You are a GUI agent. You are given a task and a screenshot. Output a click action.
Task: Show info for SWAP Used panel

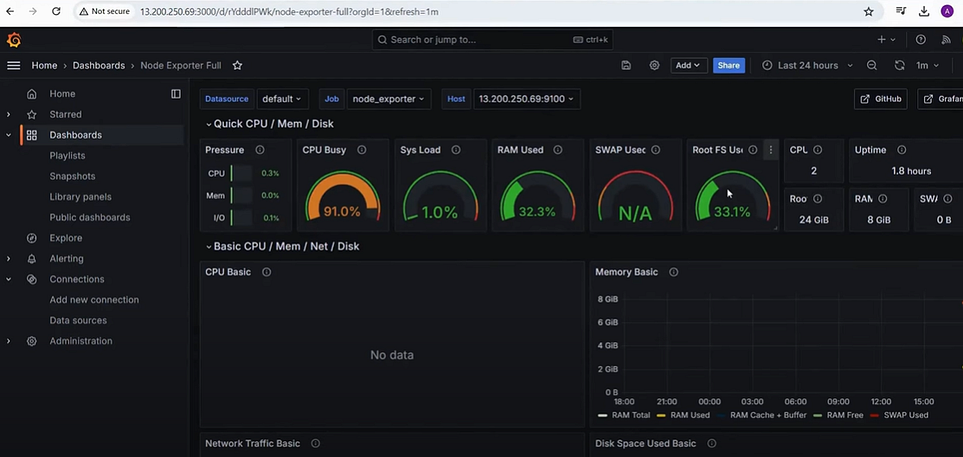coord(655,150)
